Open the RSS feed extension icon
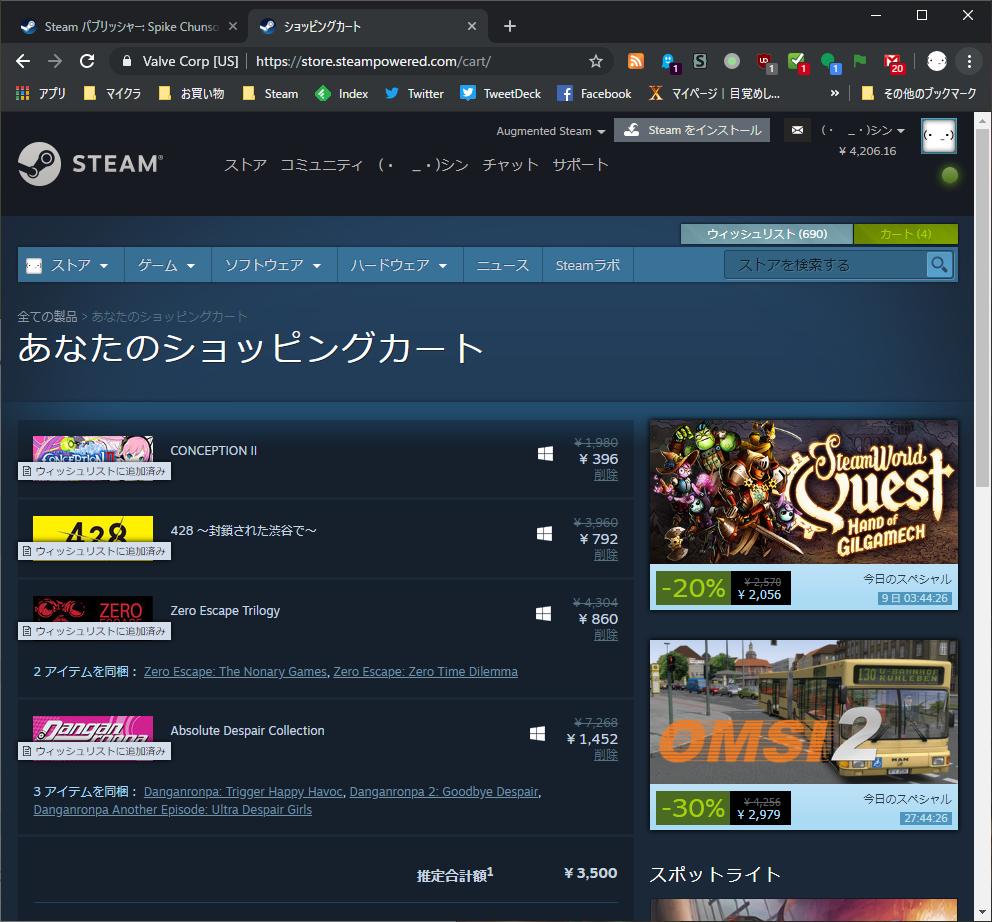 [636, 61]
